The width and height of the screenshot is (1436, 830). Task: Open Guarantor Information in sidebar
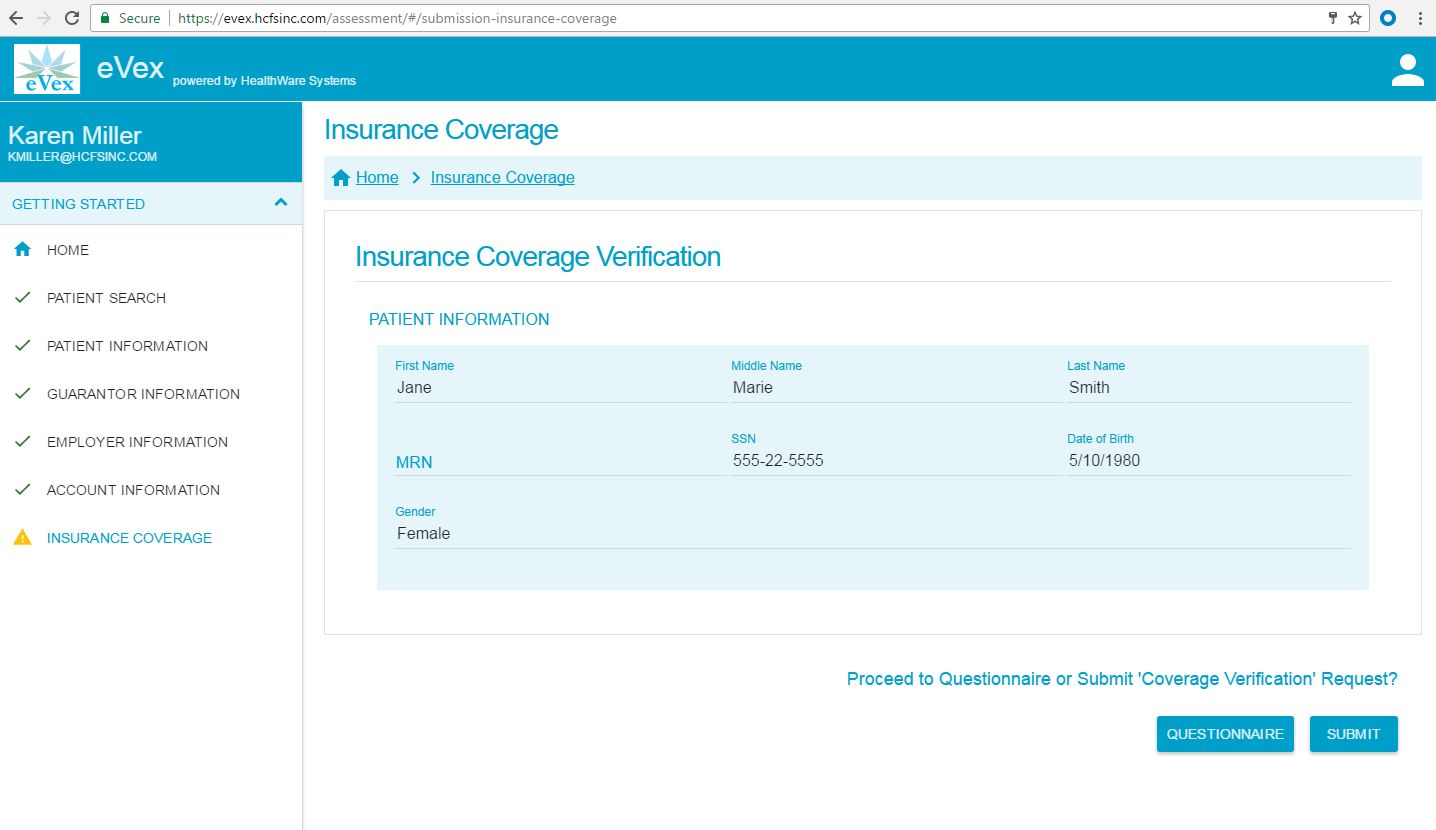(x=143, y=394)
